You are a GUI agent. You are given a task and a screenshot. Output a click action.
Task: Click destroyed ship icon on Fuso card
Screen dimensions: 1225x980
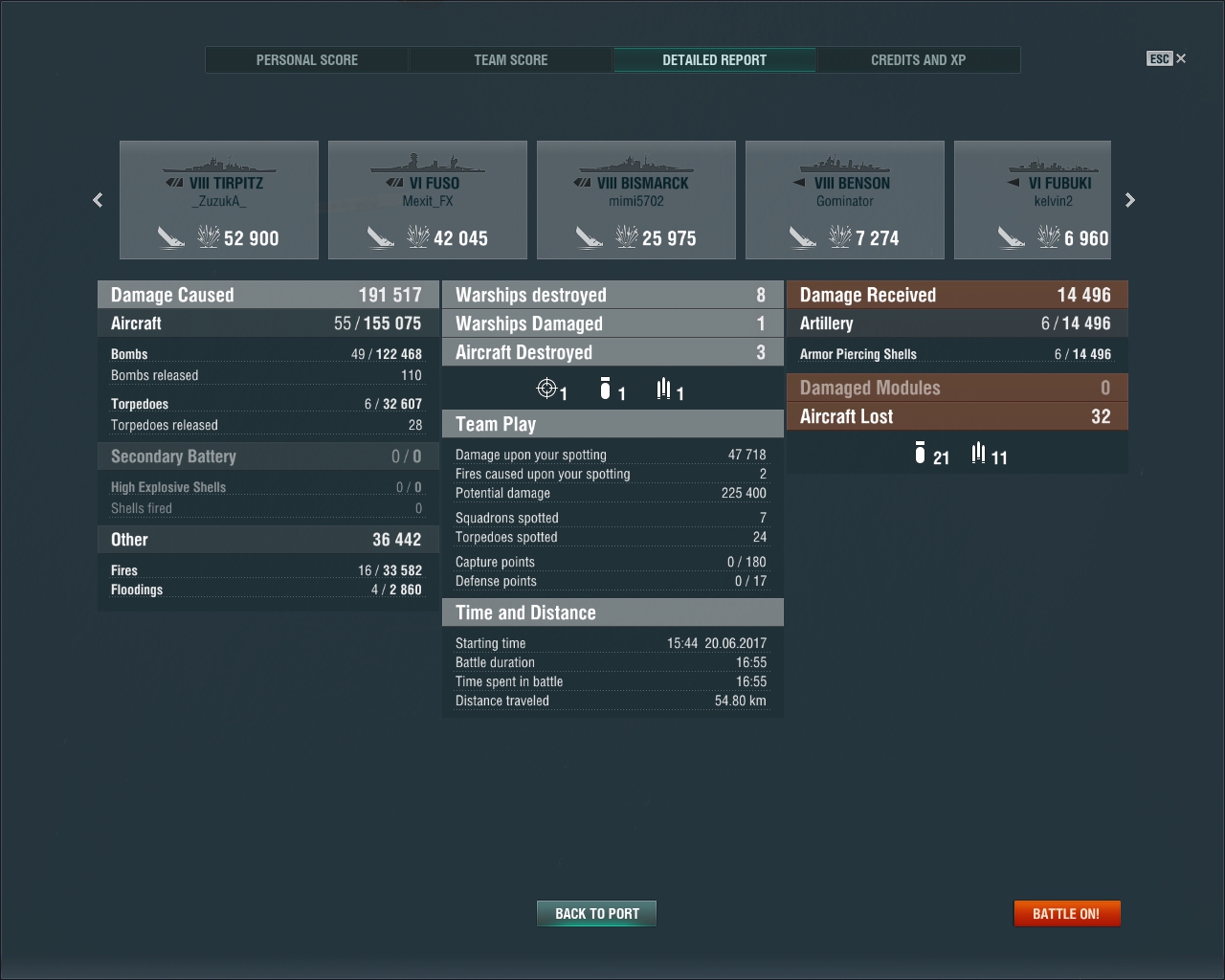click(x=381, y=236)
